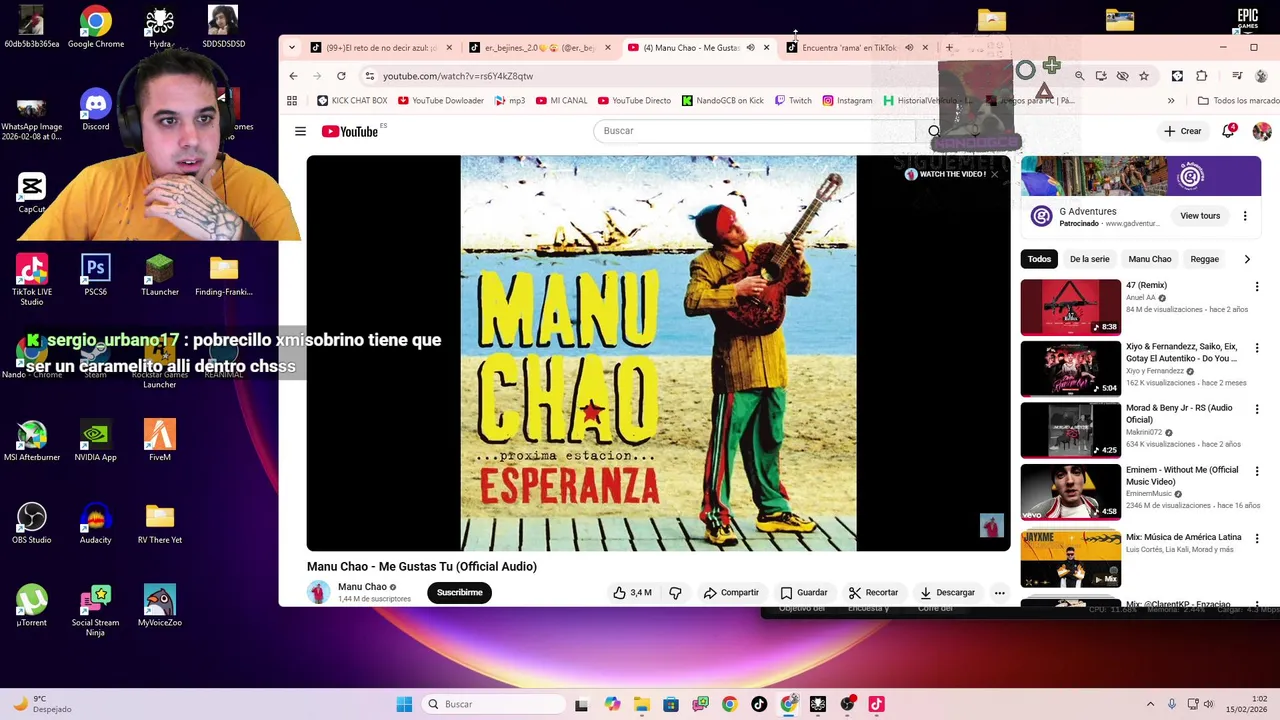This screenshot has width=1280, height=720.
Task: Open Windows Start menu
Action: [x=404, y=704]
